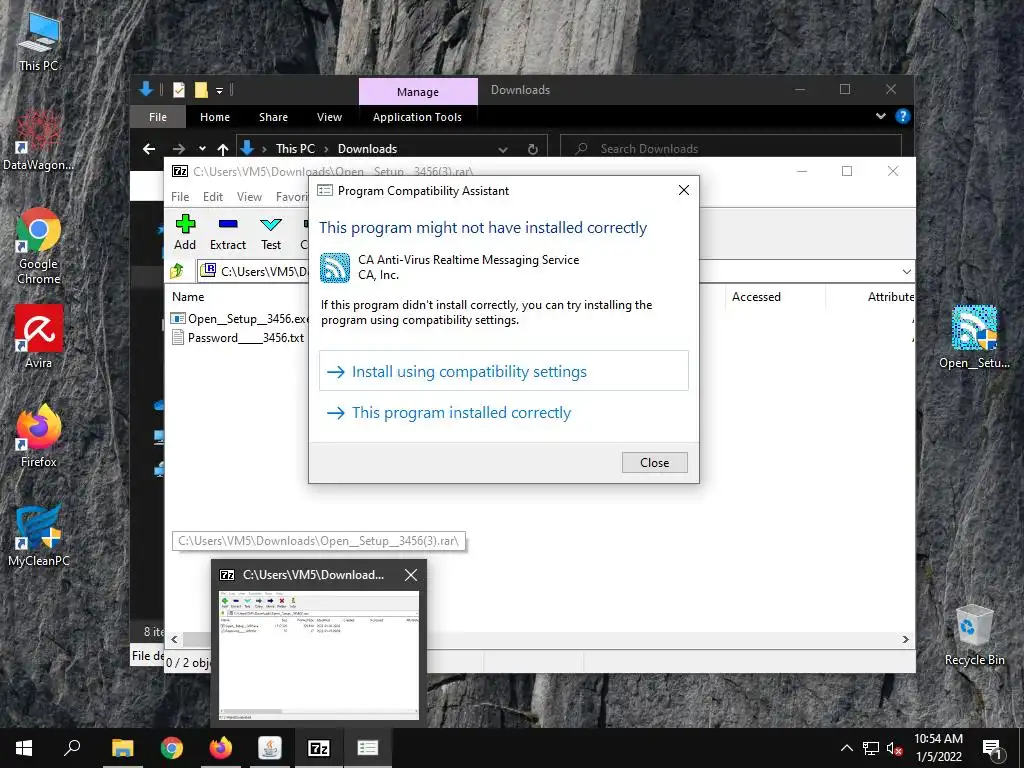Open File Explorer from taskbar
The image size is (1024, 768).
coord(122,748)
